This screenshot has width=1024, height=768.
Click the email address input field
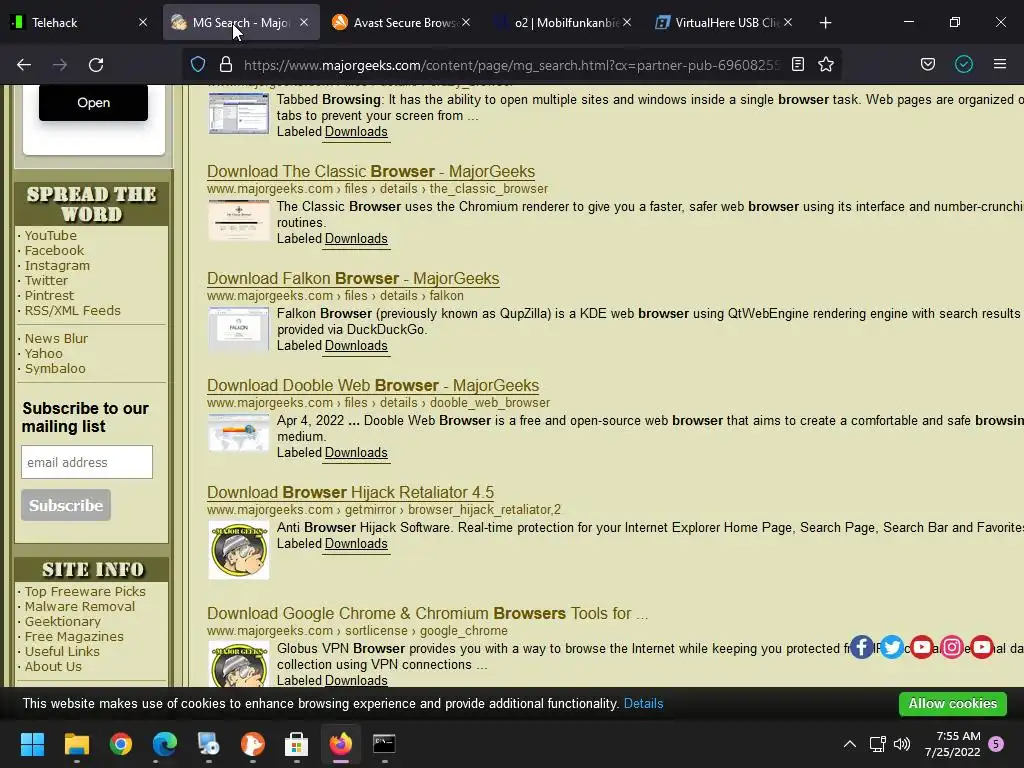click(87, 462)
